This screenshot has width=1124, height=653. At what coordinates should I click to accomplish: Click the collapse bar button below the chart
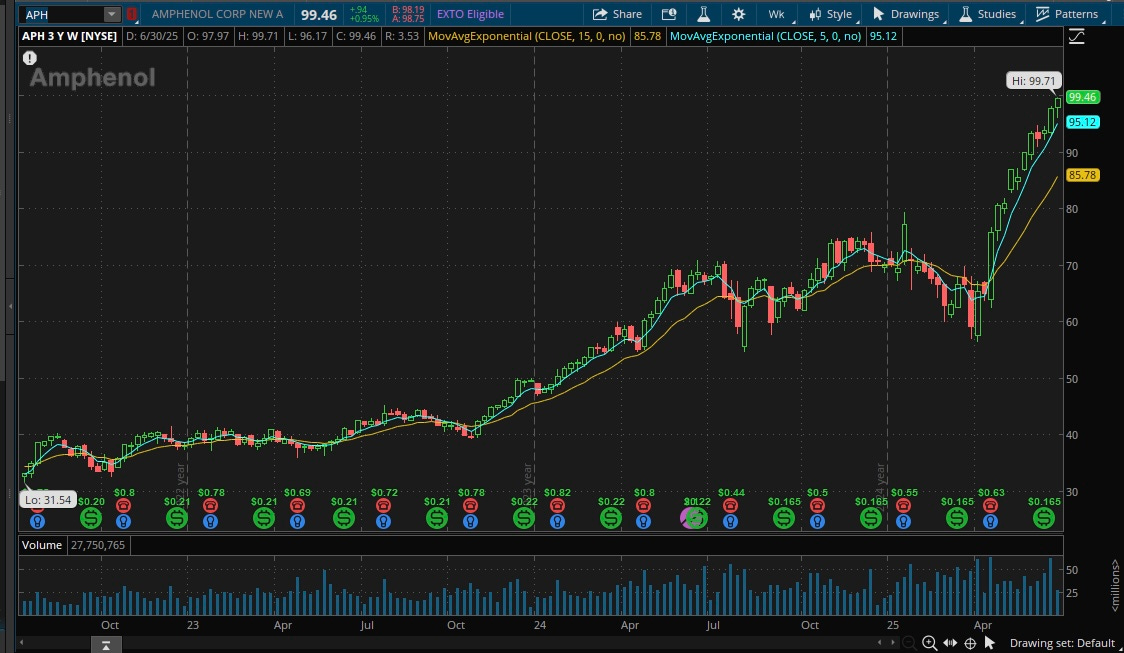[x=106, y=645]
